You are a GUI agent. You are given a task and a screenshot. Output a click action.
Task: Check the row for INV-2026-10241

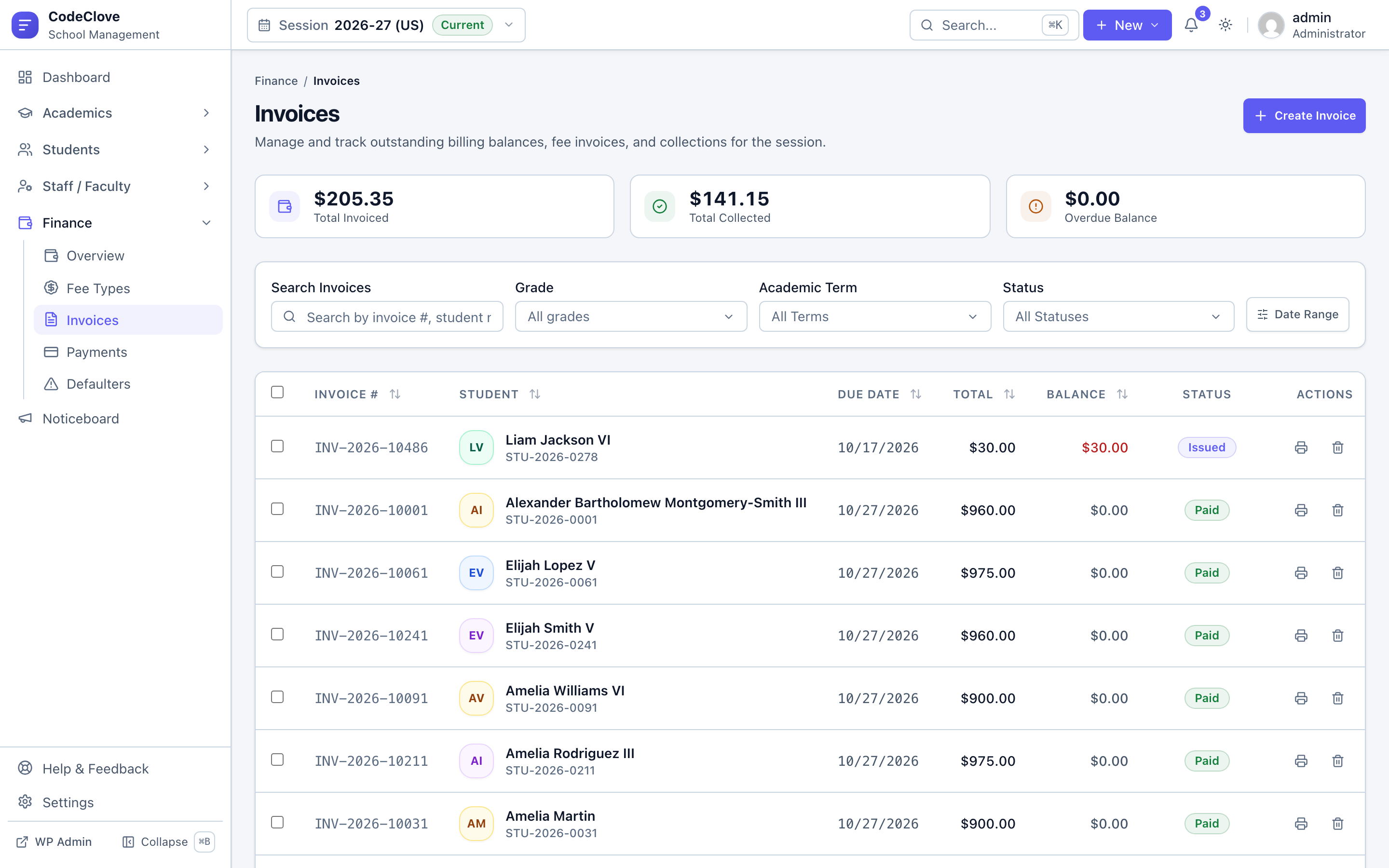[277, 634]
